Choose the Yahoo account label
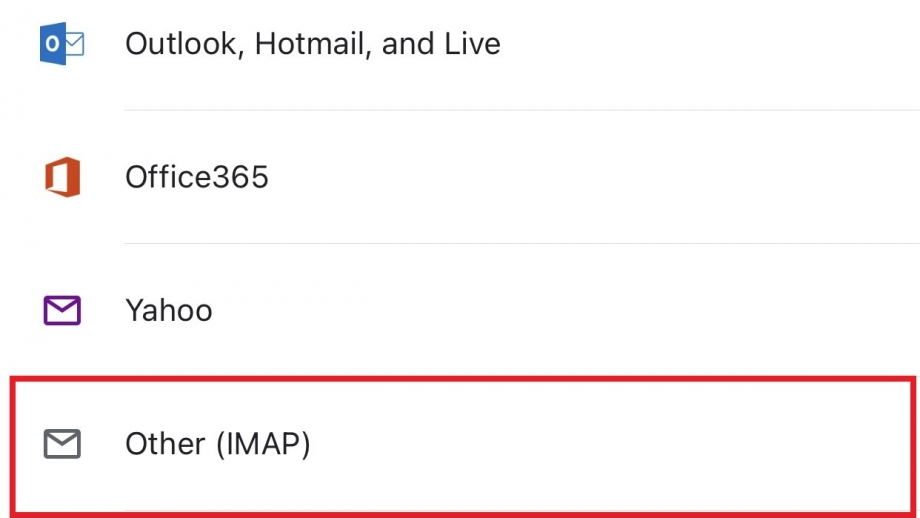The image size is (920, 518). click(x=169, y=310)
